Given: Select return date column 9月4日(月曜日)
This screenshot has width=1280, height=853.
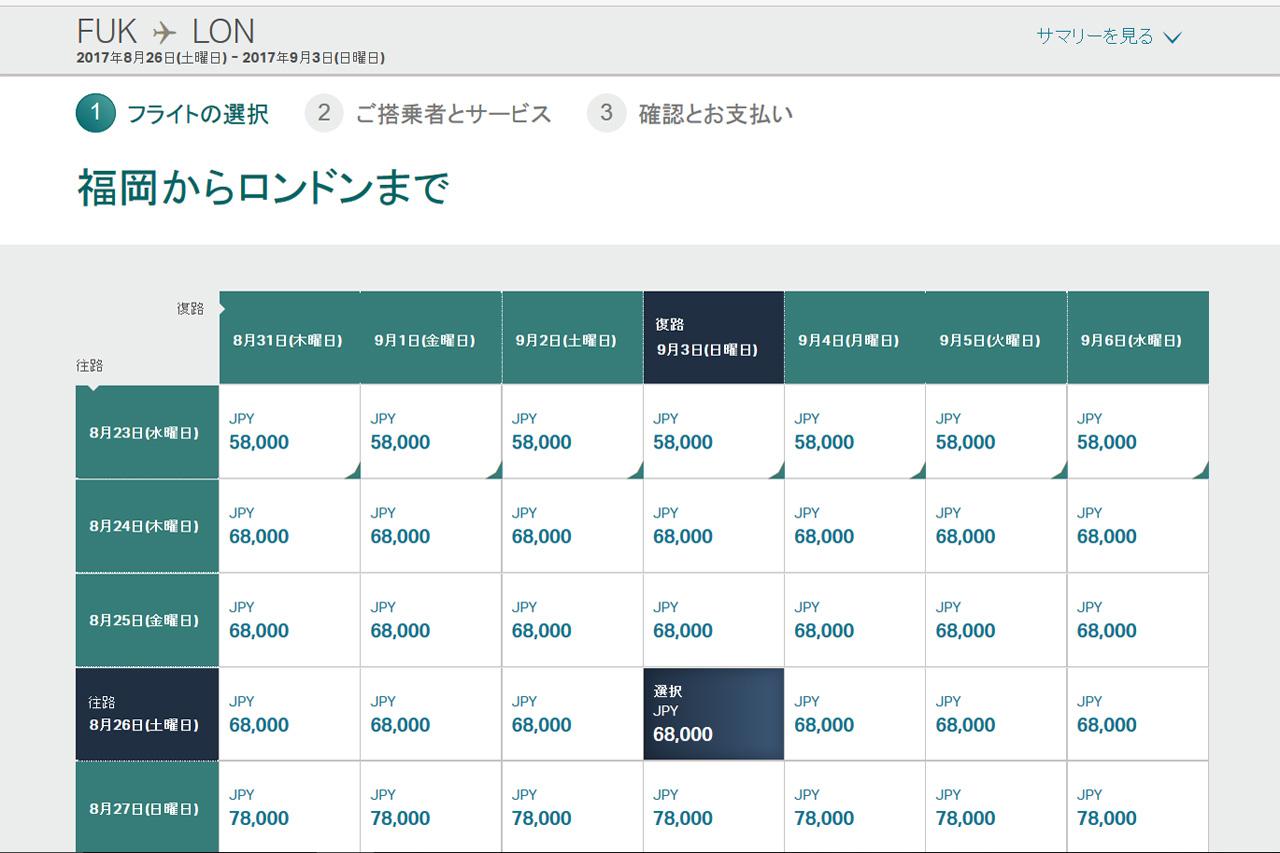Looking at the screenshot, I should coord(855,338).
